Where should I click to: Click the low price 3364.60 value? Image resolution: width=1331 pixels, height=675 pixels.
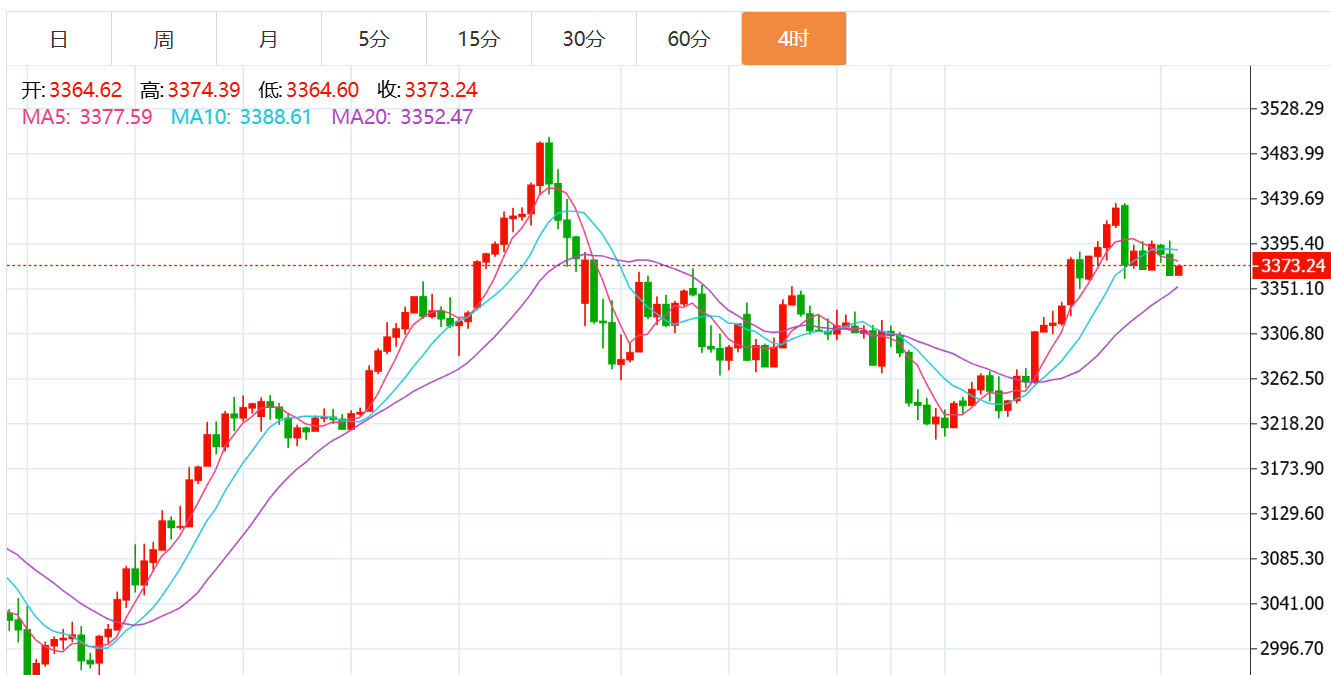pos(322,91)
